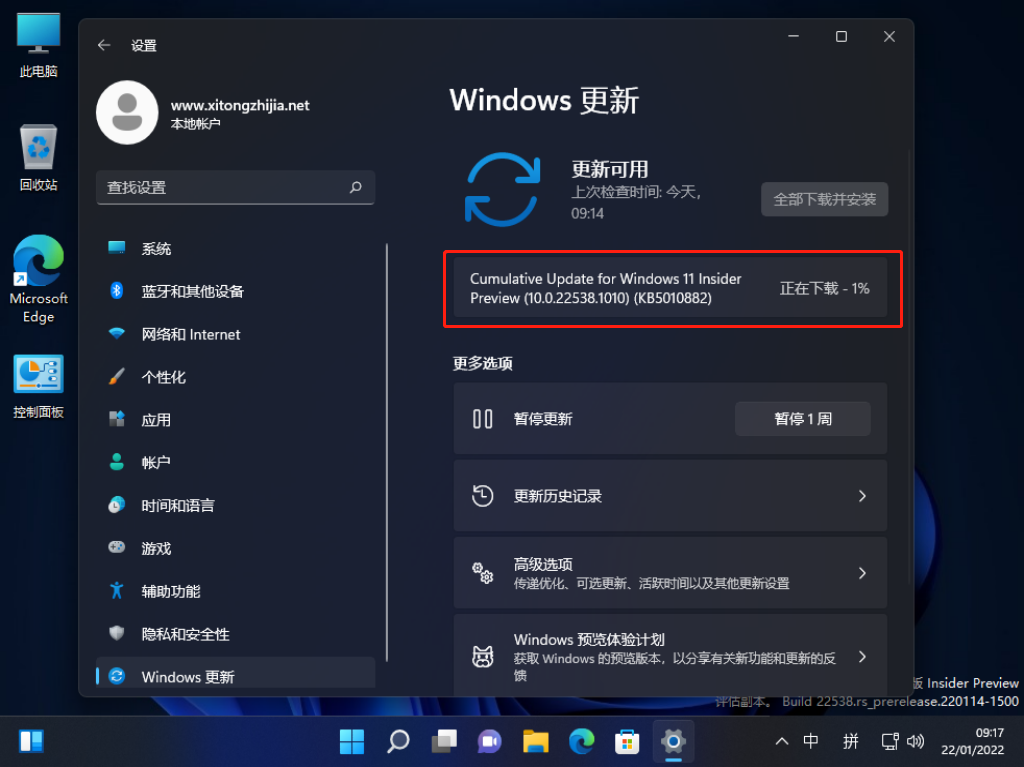Expand 高级选项 chevron
Viewport: 1024px width, 767px height.
point(862,573)
